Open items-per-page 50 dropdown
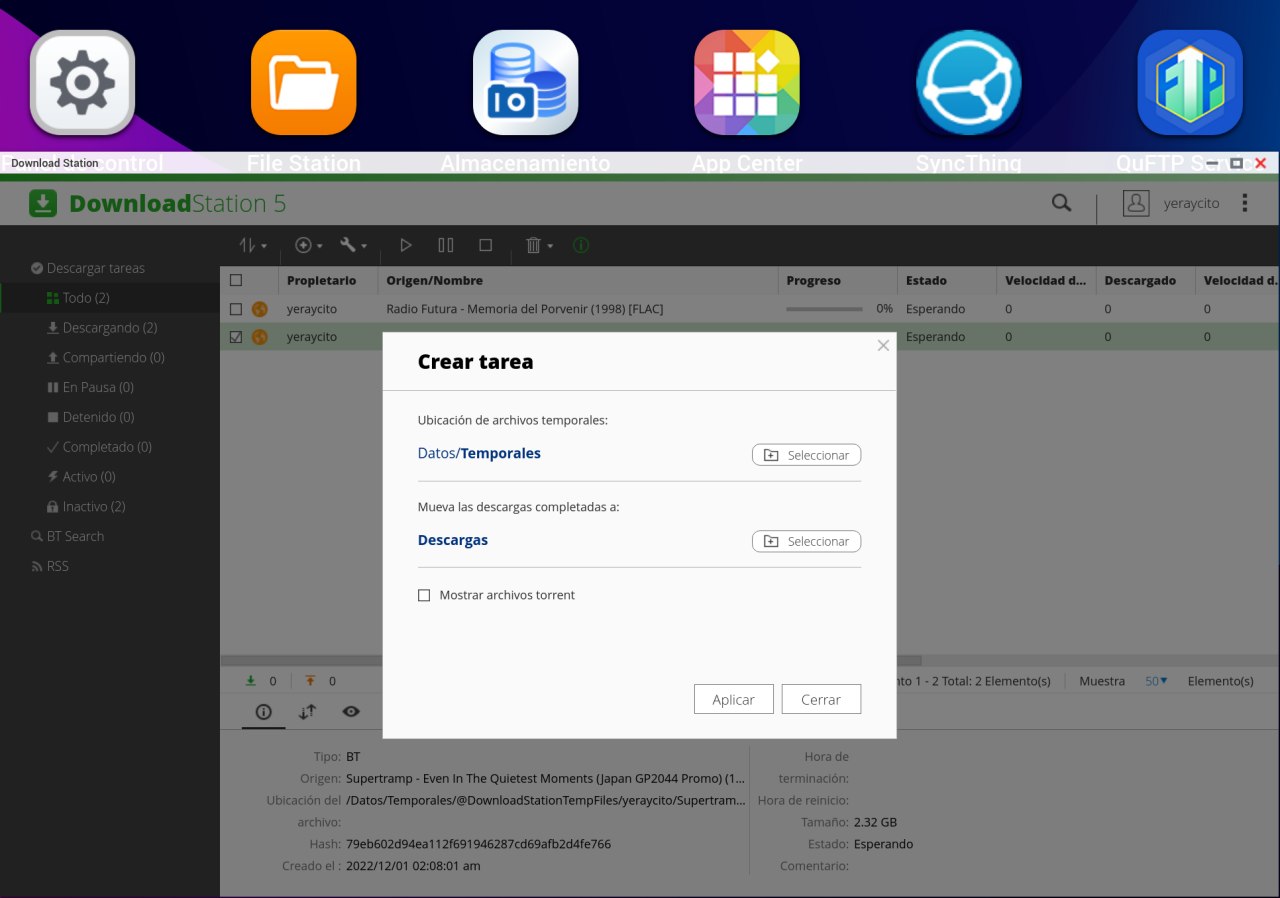 tap(1156, 681)
